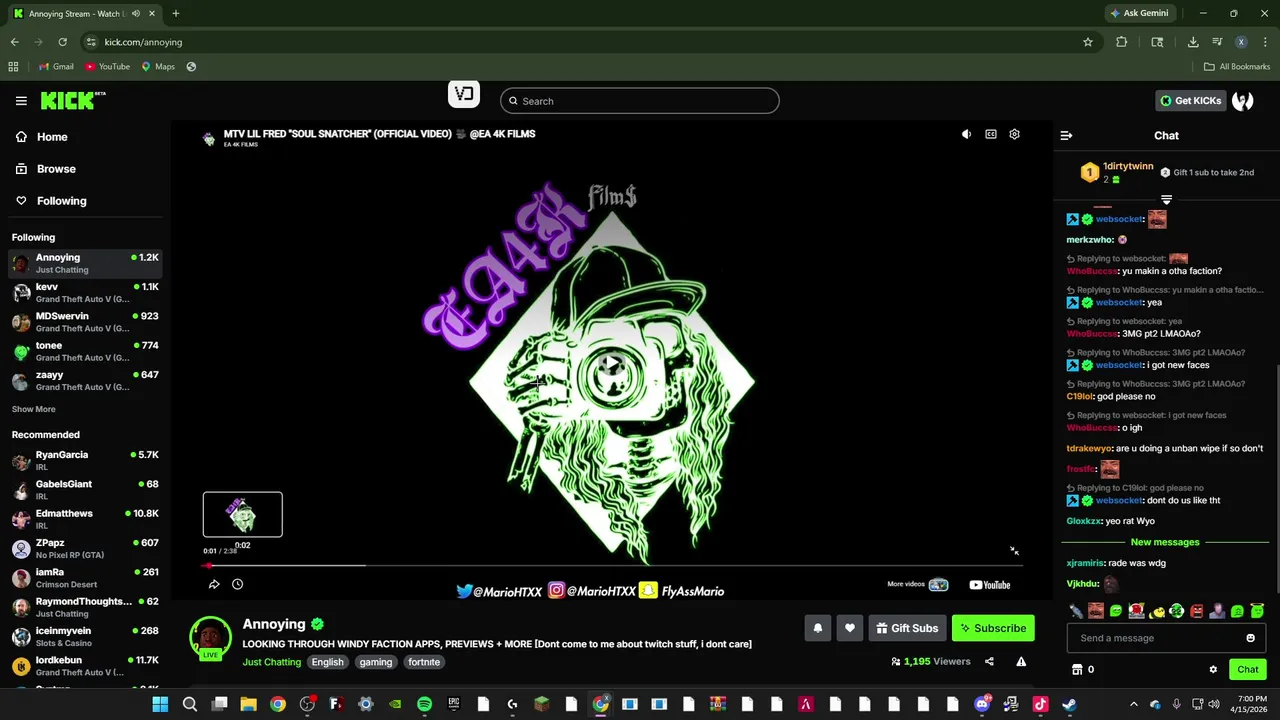Image resolution: width=1280 pixels, height=720 pixels.
Task: Click the Gift Subs button
Action: pos(907,628)
